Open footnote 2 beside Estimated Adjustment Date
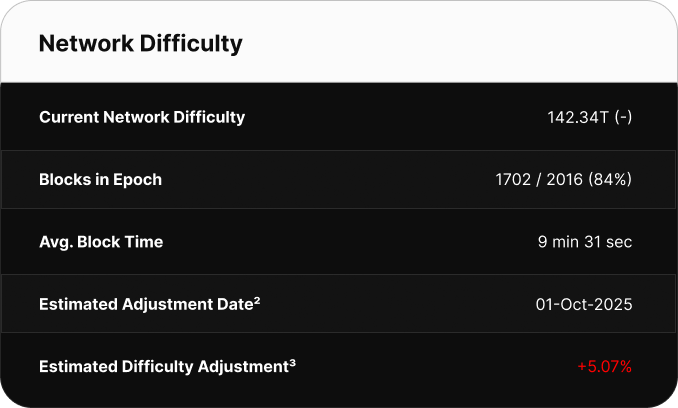 point(257,300)
